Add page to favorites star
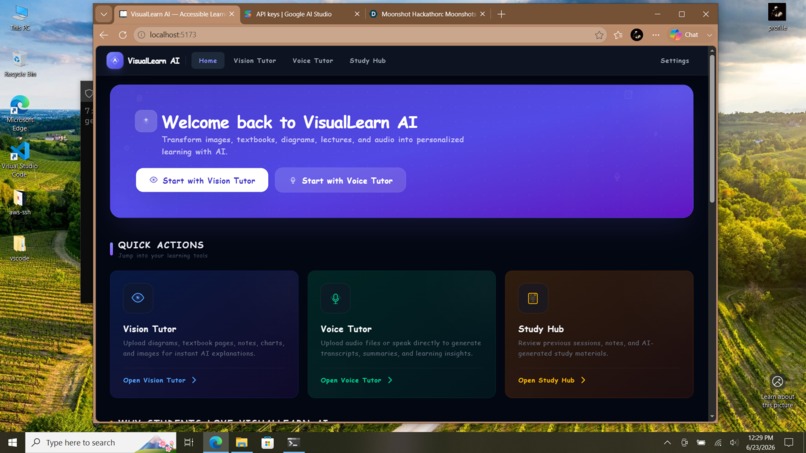This screenshot has width=806, height=453. (x=599, y=35)
